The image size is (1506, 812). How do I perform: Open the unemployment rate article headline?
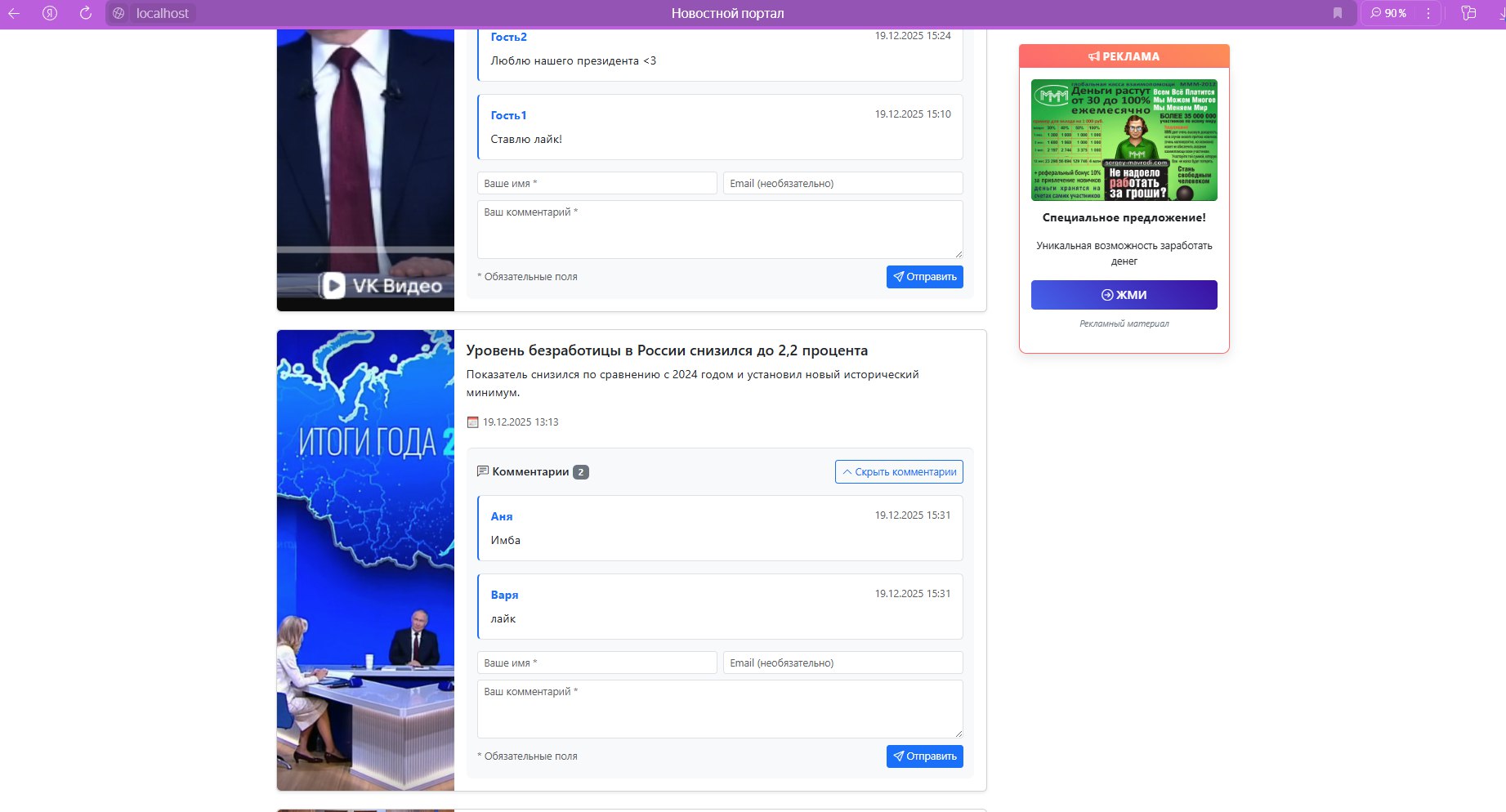[x=667, y=350]
